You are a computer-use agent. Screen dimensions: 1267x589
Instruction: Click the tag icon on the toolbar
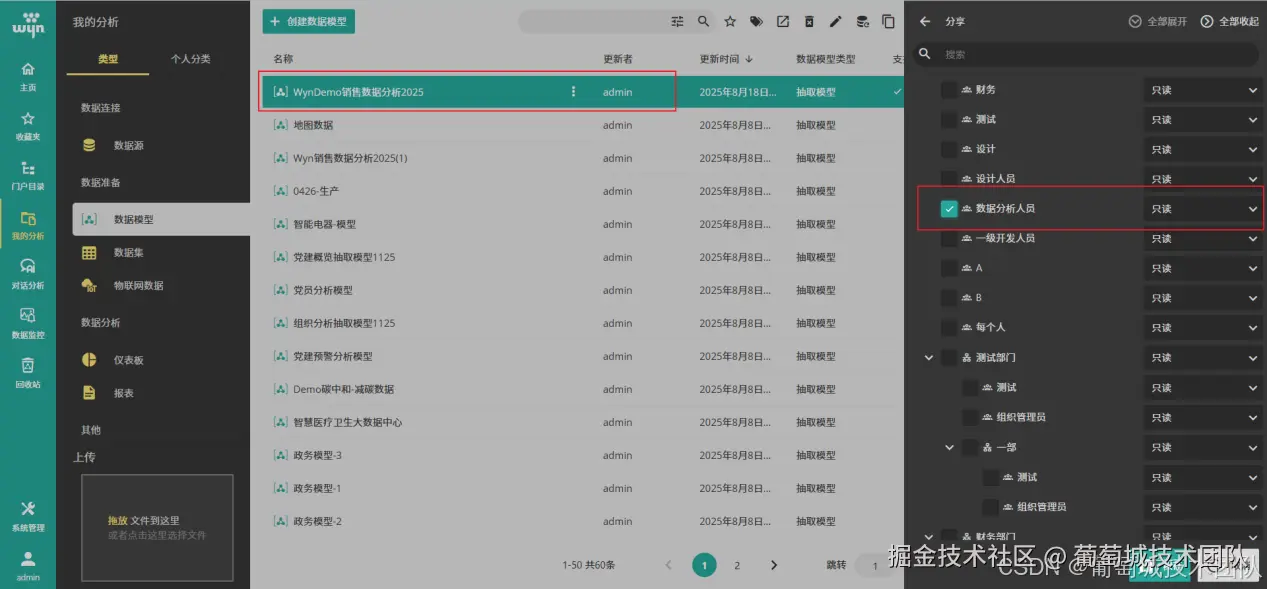[755, 21]
